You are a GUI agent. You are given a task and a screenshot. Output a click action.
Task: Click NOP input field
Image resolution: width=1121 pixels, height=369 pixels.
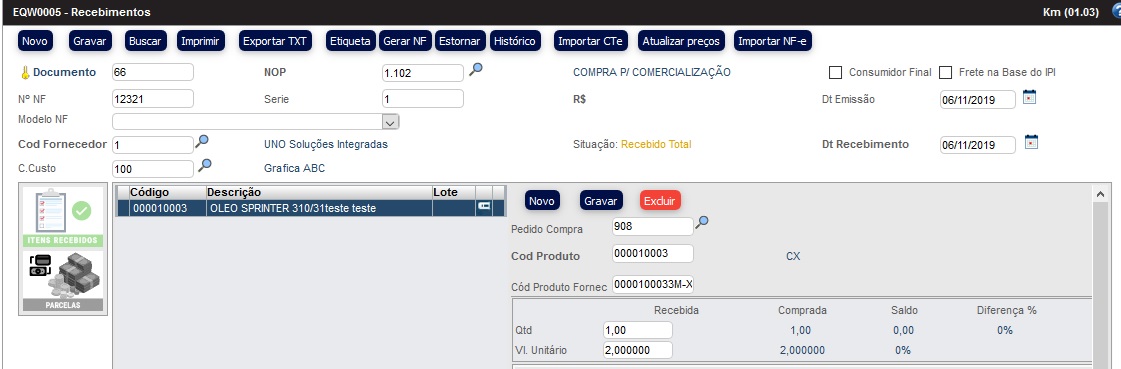click(x=423, y=73)
